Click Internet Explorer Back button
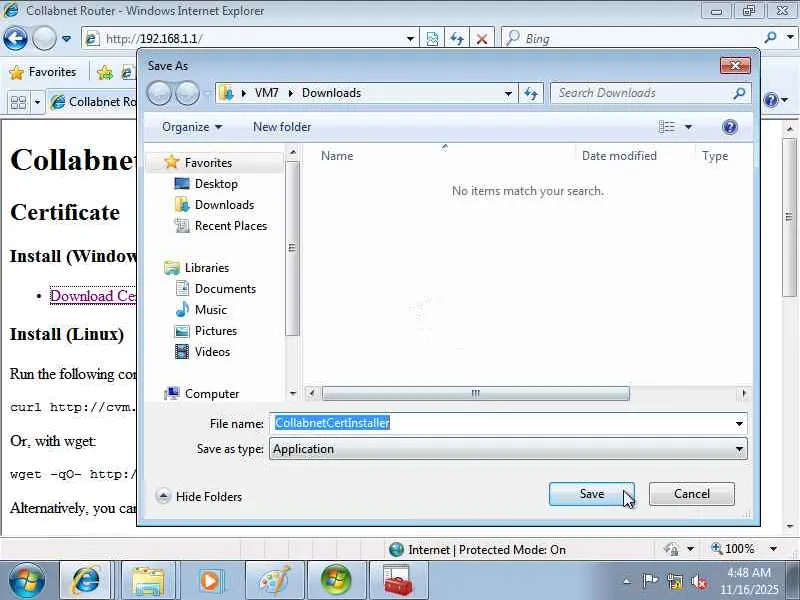 click(15, 38)
